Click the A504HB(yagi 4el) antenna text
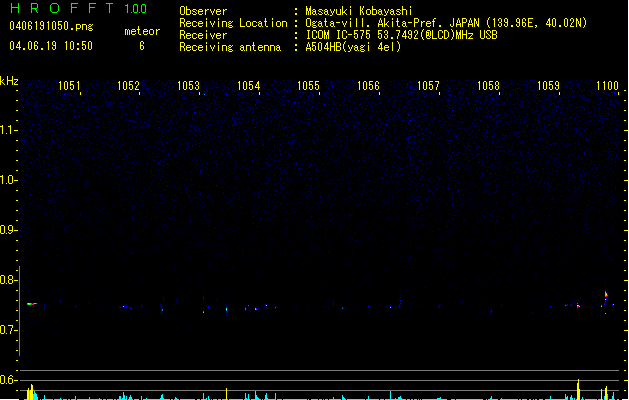This screenshot has height=400, width=629. pyautogui.click(x=353, y=47)
